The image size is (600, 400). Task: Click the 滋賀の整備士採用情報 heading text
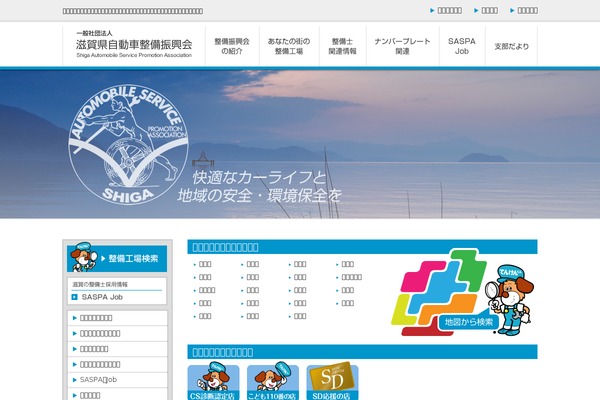(x=100, y=284)
